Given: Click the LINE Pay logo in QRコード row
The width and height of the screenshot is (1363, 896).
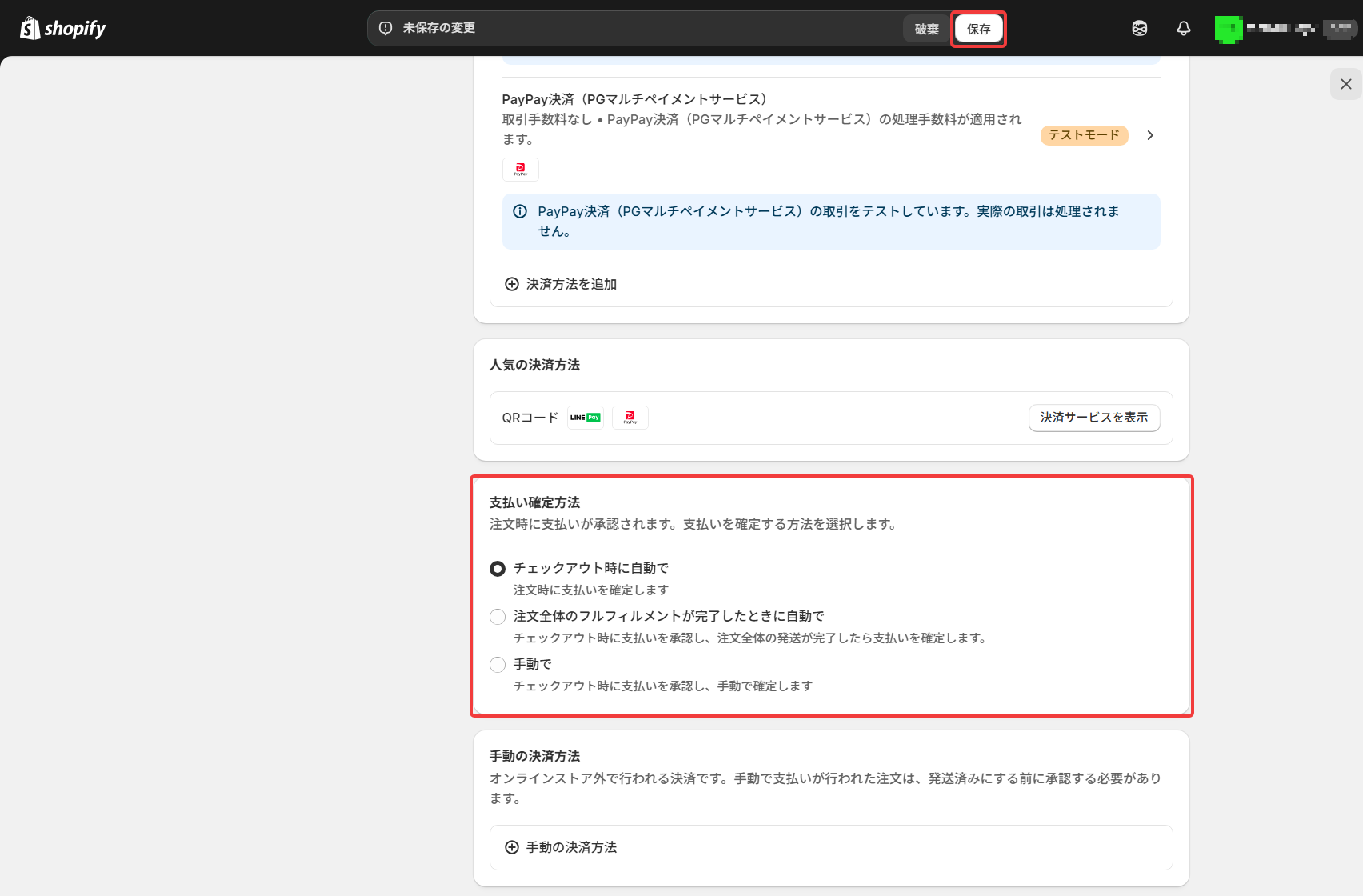Looking at the screenshot, I should [586, 418].
